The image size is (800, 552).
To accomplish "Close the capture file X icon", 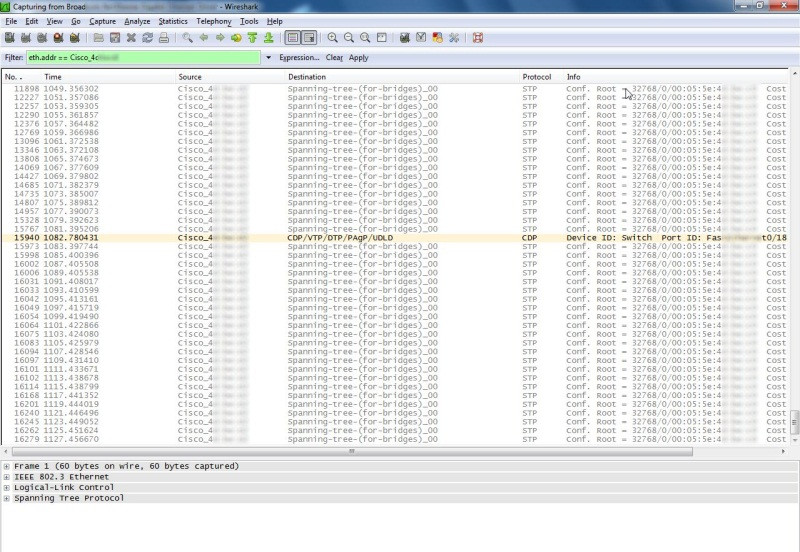I will [x=131, y=38].
